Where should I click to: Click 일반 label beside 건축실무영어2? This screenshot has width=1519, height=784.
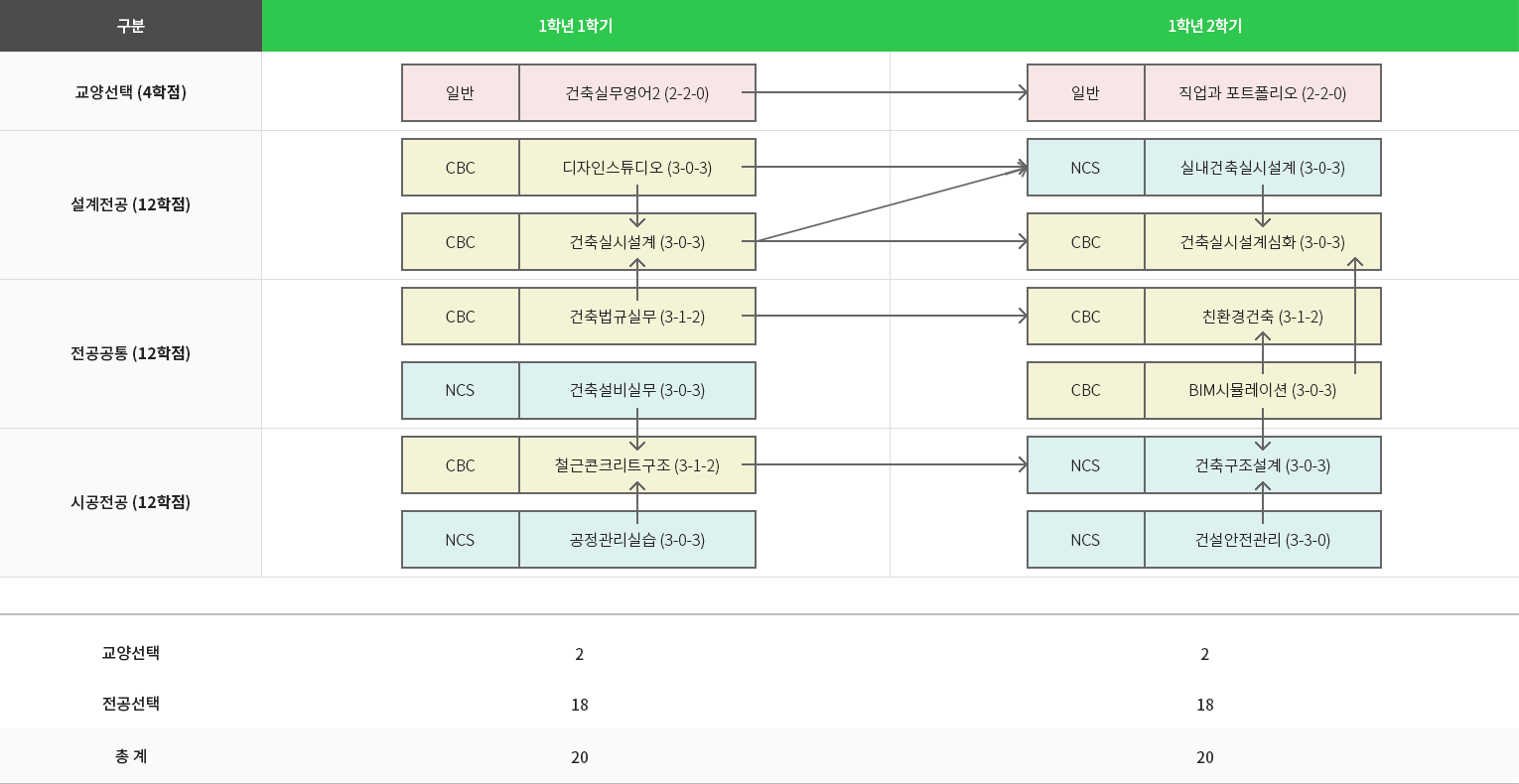(461, 93)
